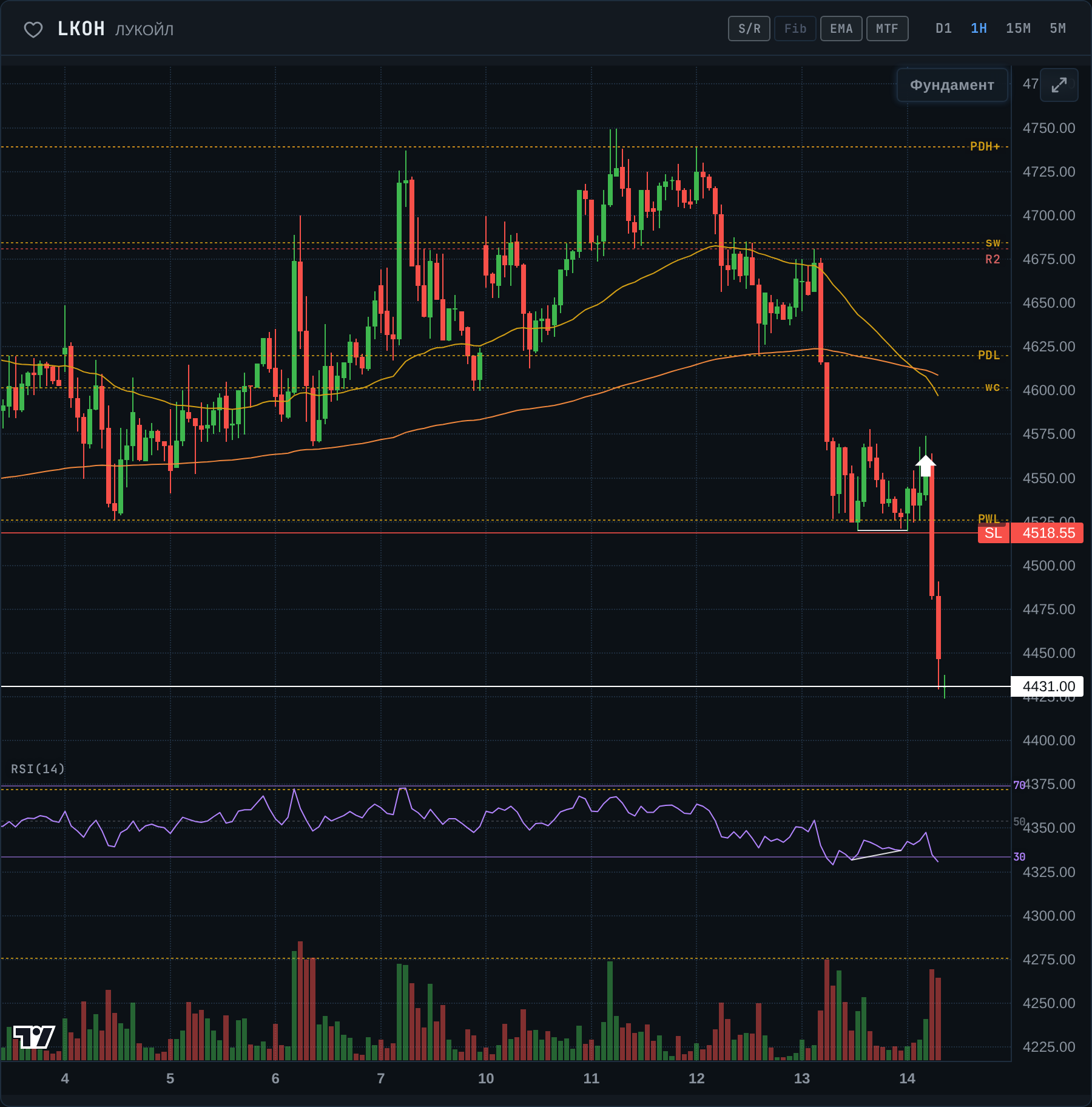Click the PDL level label
The height and width of the screenshot is (1107, 1092).
click(989, 355)
